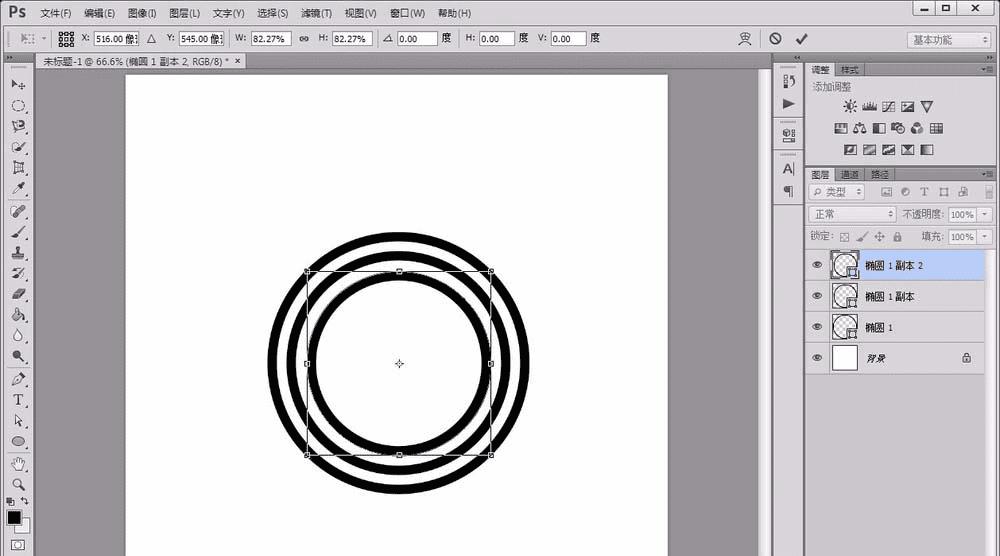The width and height of the screenshot is (1000, 556).
Task: Expand the opacity 不透明度 dropdown arrow
Action: (x=985, y=215)
